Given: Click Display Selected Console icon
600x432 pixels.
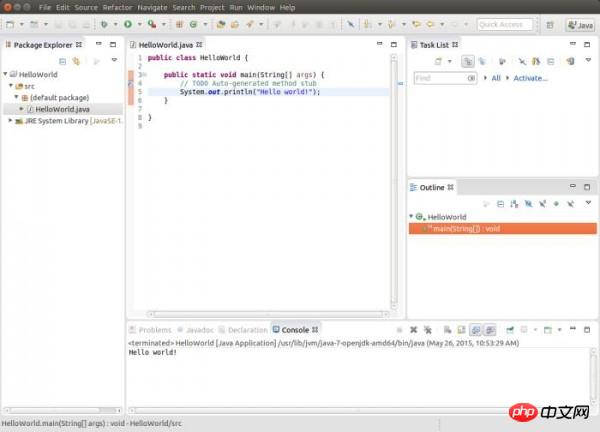Looking at the screenshot, I should tap(524, 329).
